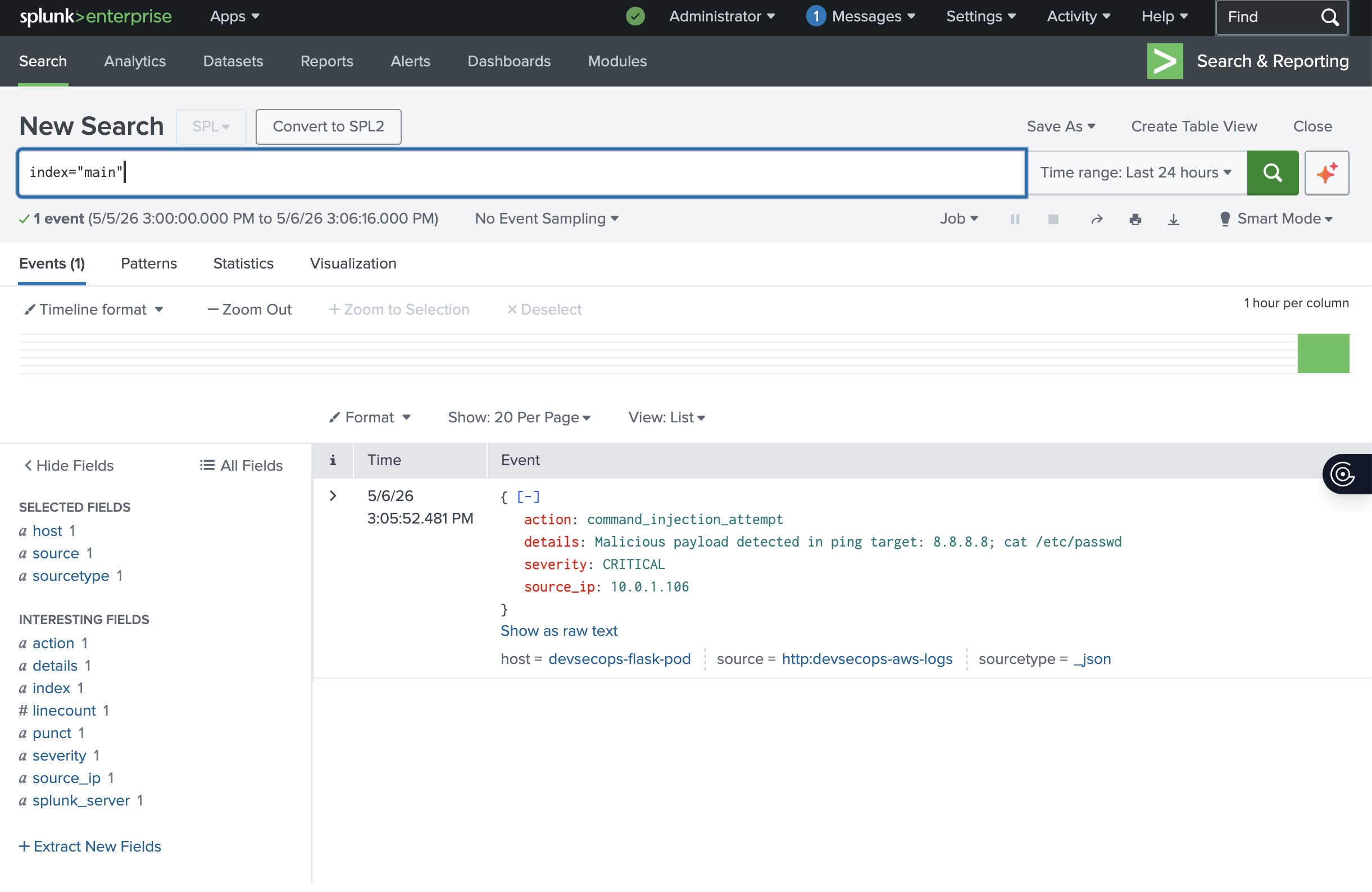Click the green health status check icon
The image size is (1372, 892).
pyautogui.click(x=635, y=16)
